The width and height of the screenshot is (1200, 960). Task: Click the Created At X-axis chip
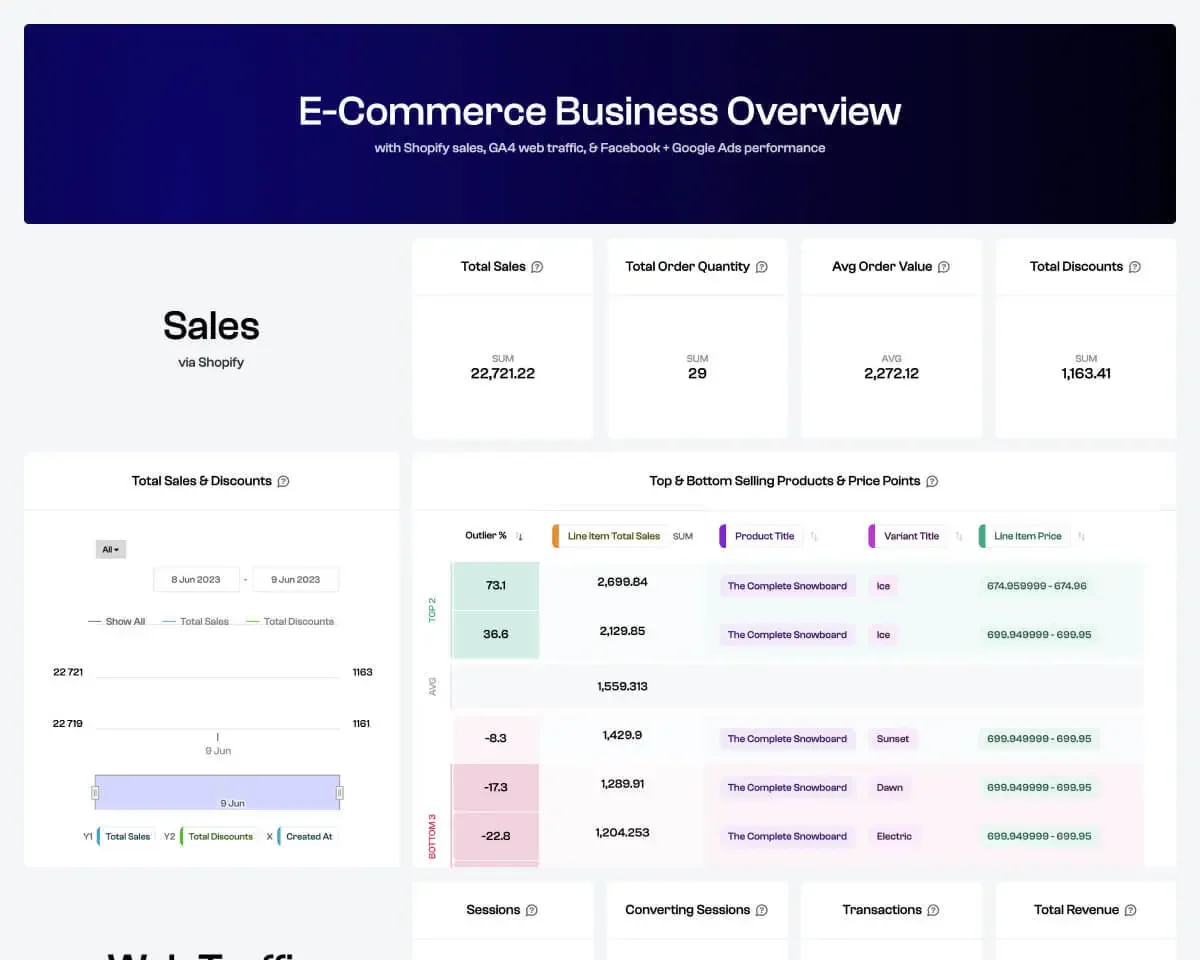308,836
